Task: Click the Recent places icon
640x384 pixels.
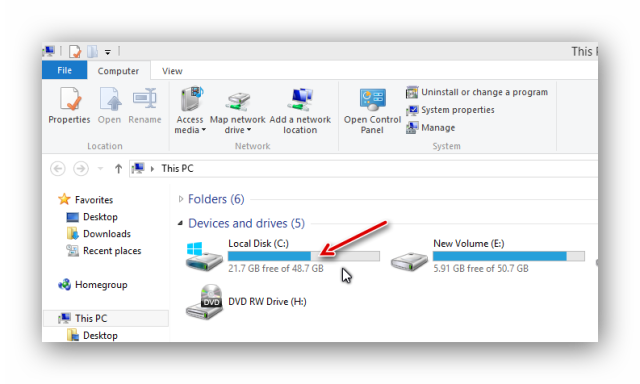Action: tap(73, 251)
